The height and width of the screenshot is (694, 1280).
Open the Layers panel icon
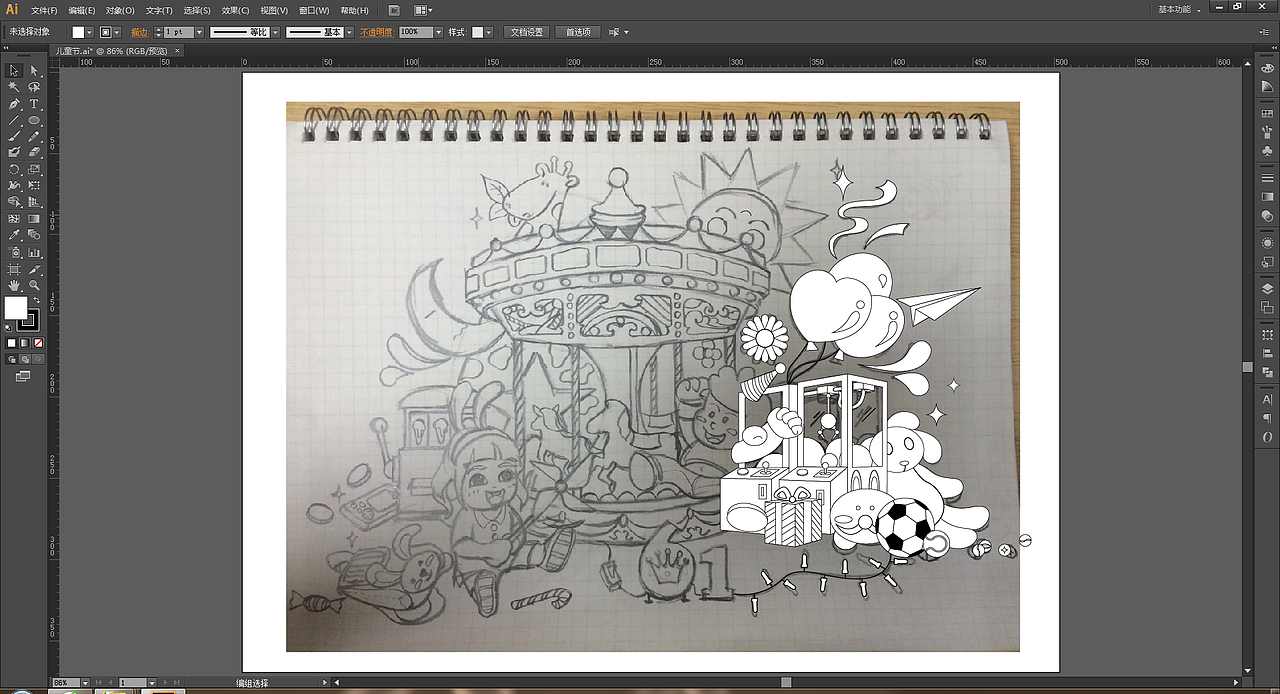tap(1267, 288)
